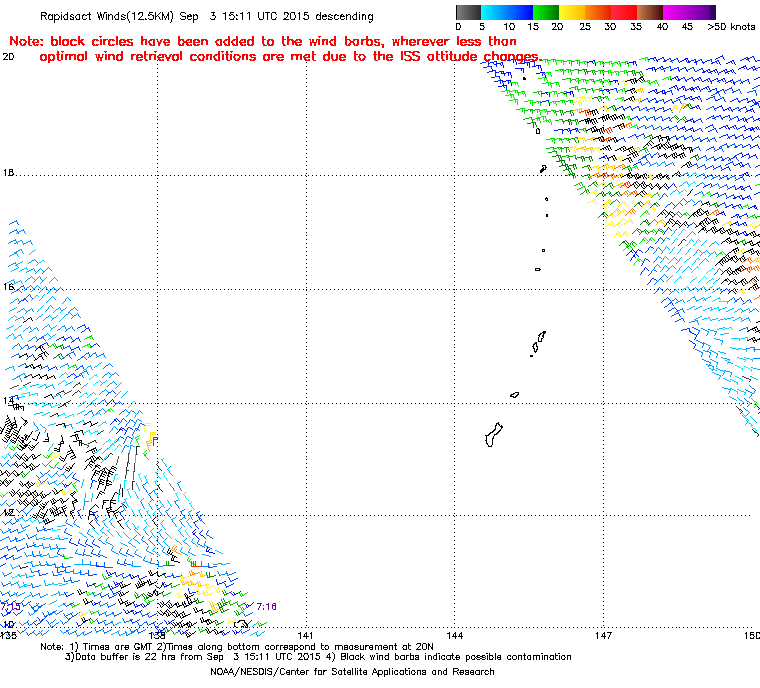Screen dimensions: 760x688
Task: Click the red 30-35 knots legend swatch
Action: (624, 12)
